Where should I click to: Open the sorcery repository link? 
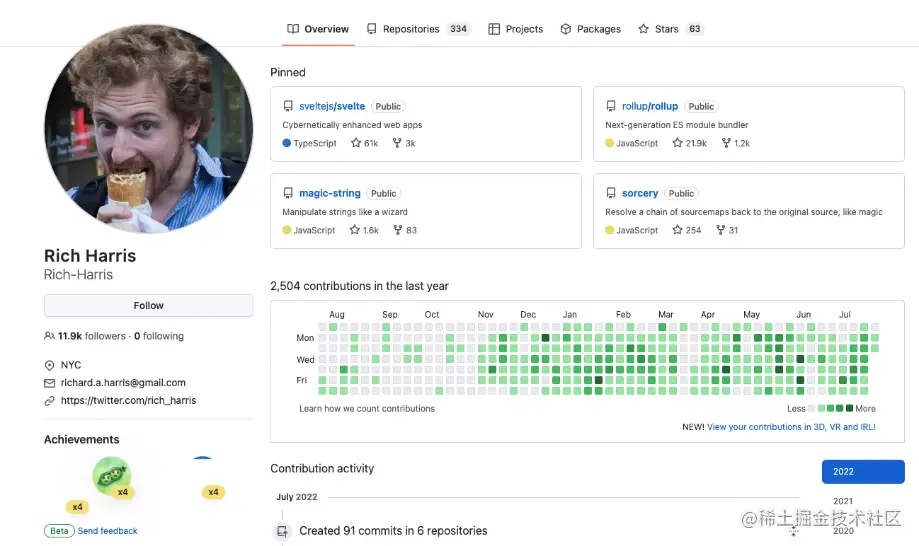click(x=639, y=193)
